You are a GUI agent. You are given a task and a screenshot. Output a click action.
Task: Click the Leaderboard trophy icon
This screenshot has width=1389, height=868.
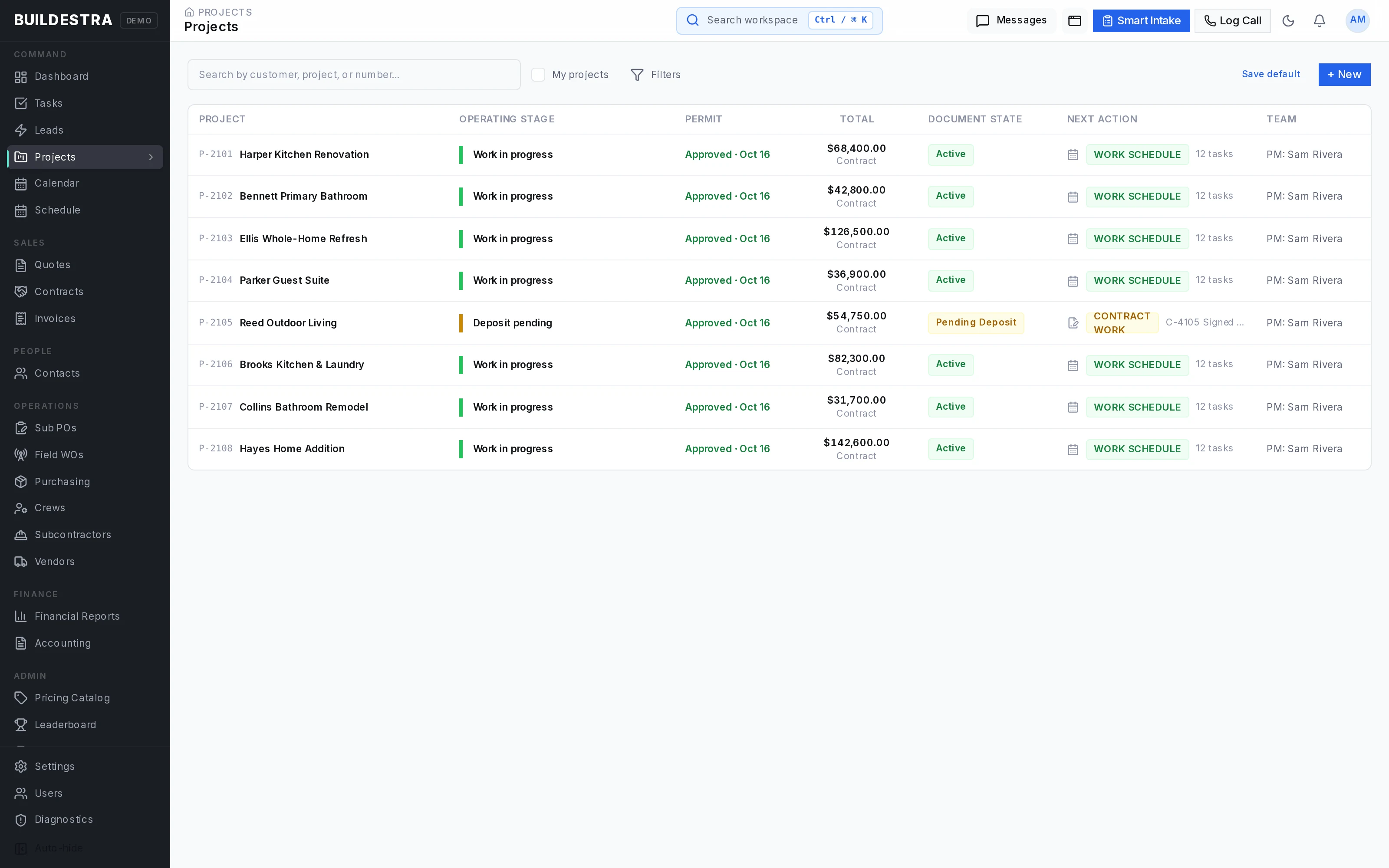point(21,725)
